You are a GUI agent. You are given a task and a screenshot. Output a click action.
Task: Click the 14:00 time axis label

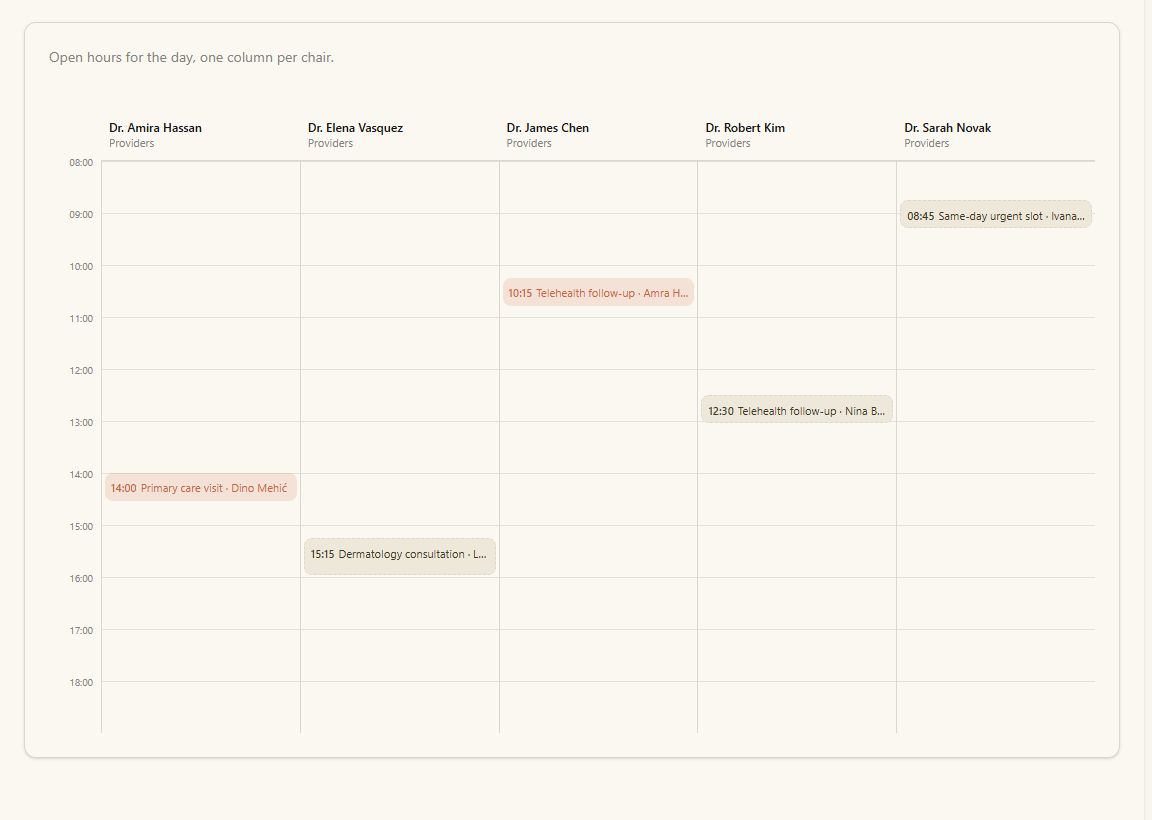click(x=82, y=475)
